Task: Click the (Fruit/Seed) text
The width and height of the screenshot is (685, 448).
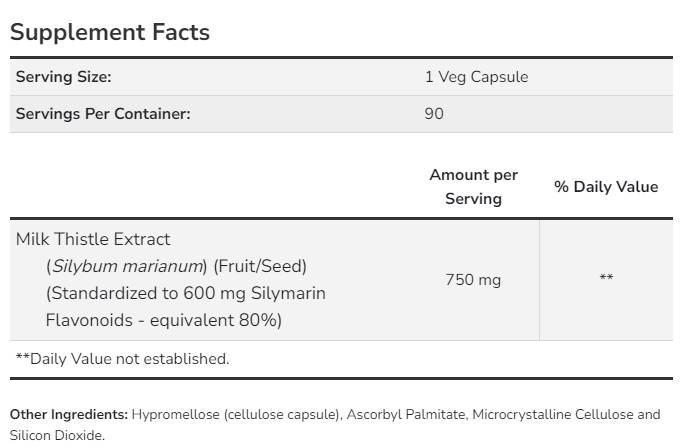Action: (x=260, y=266)
